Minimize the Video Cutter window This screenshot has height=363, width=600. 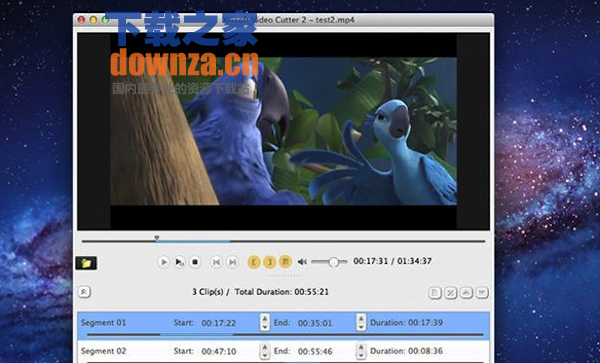click(x=93, y=20)
